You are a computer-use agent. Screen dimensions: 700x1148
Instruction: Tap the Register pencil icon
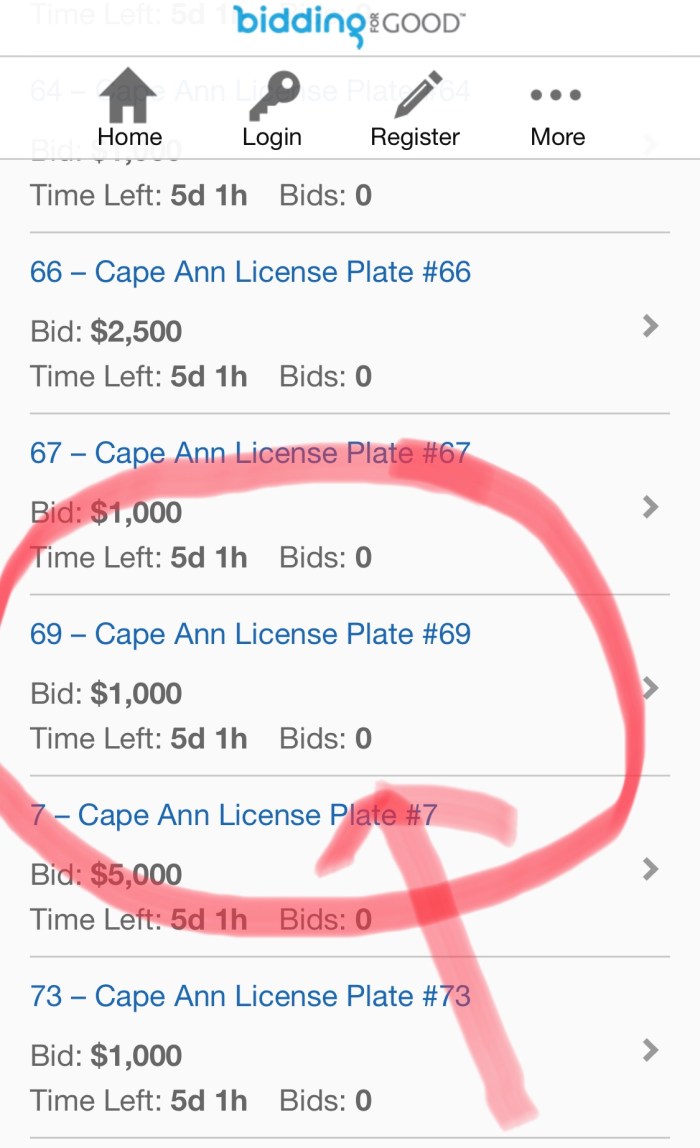tap(416, 95)
